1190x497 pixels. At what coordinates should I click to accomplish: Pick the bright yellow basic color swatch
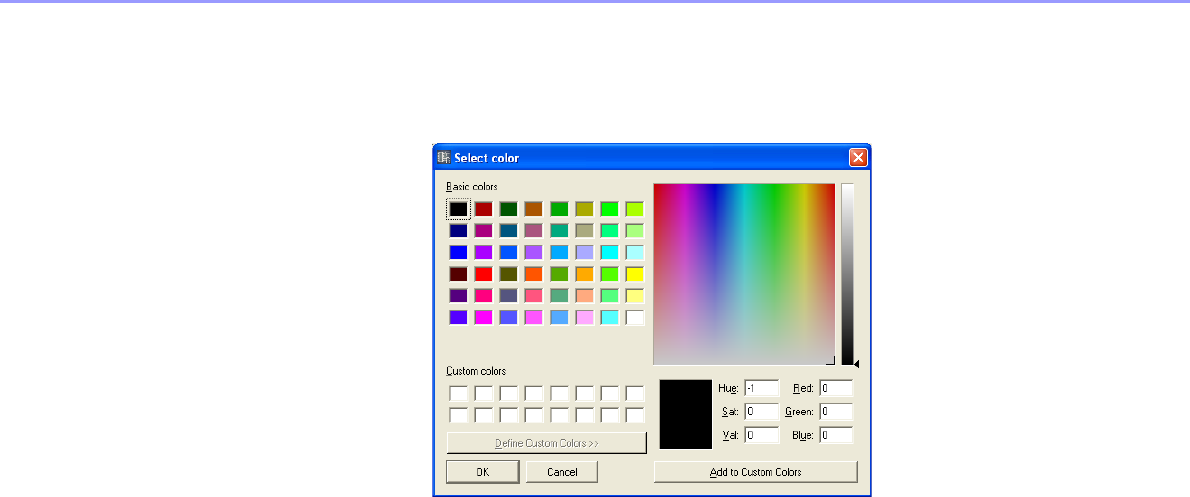pyautogui.click(x=634, y=274)
